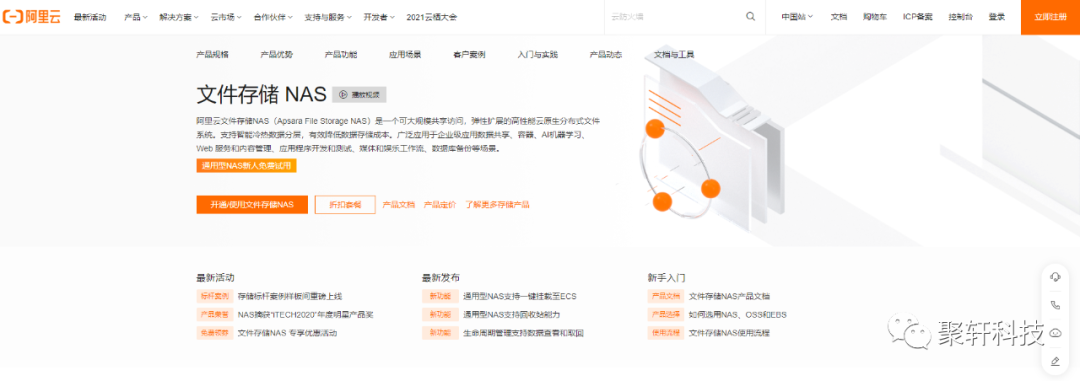Expand the 开发者 dropdown
Viewport: 1080px width, 381px height.
pos(379,17)
